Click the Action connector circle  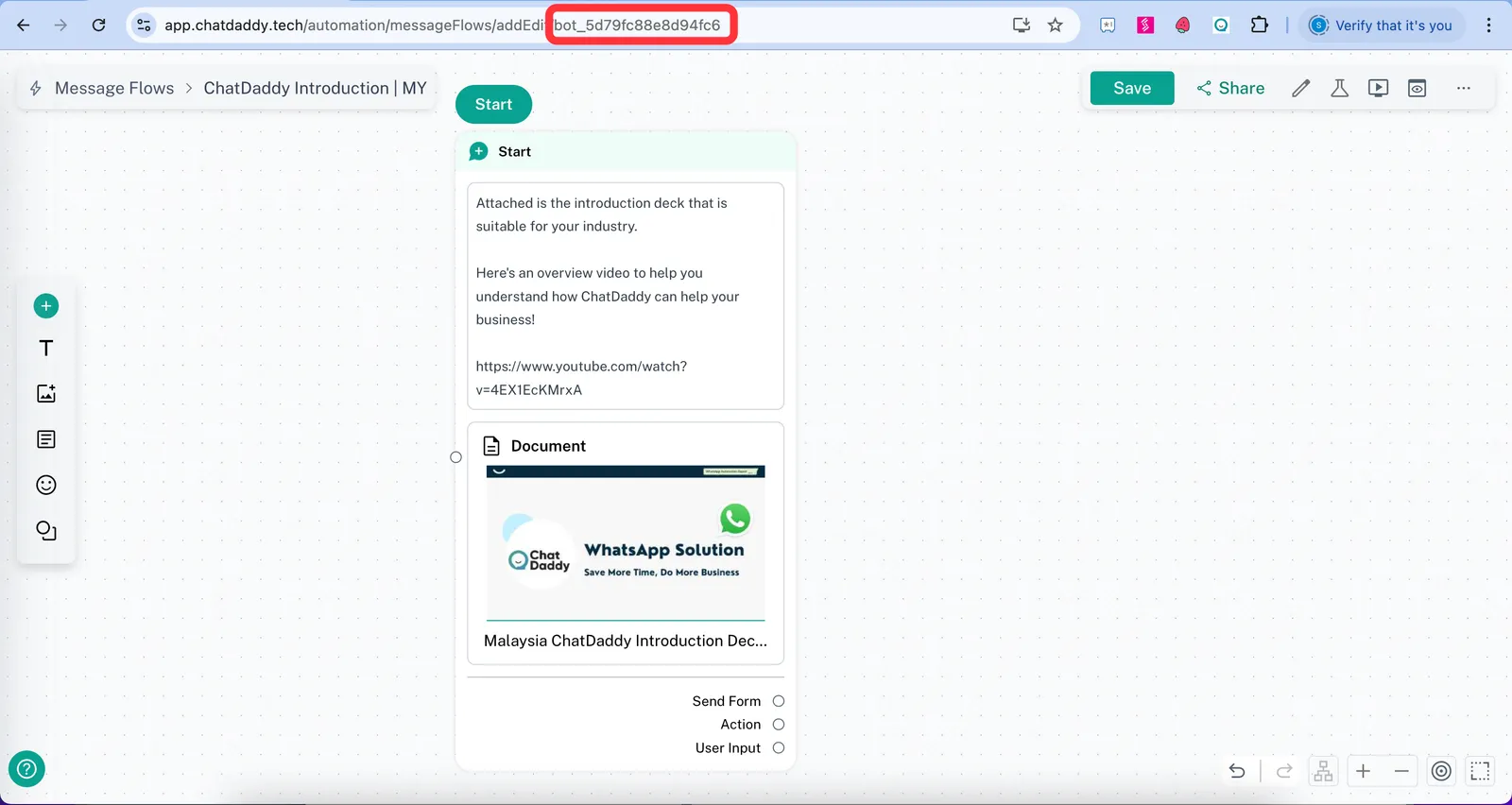point(779,725)
